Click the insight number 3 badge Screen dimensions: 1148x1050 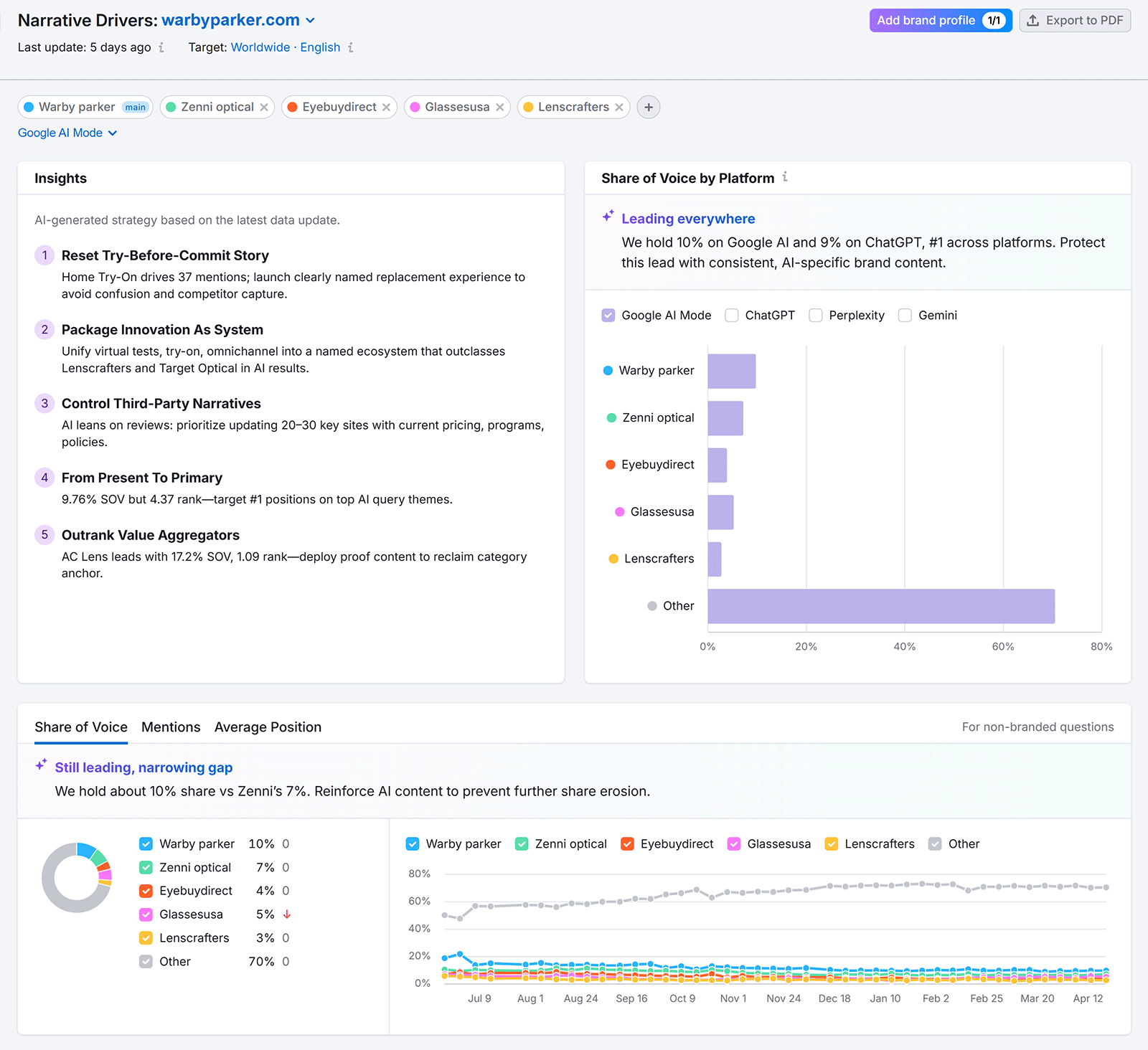pyautogui.click(x=44, y=403)
